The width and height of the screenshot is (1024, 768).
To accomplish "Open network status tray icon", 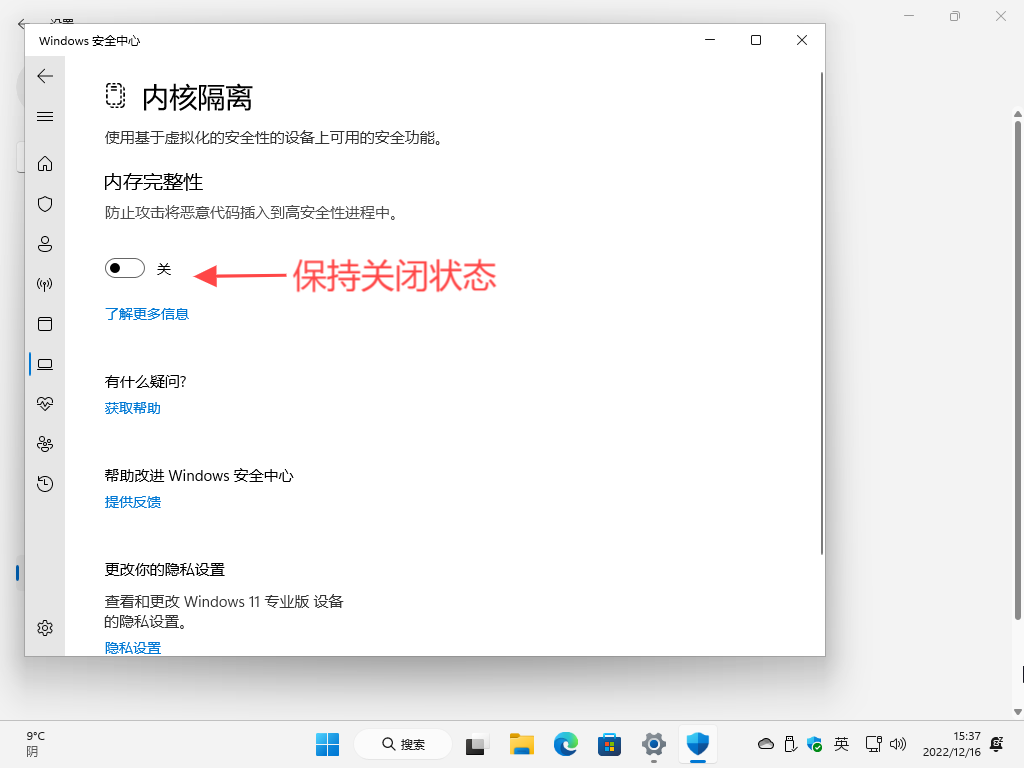I will [x=873, y=744].
